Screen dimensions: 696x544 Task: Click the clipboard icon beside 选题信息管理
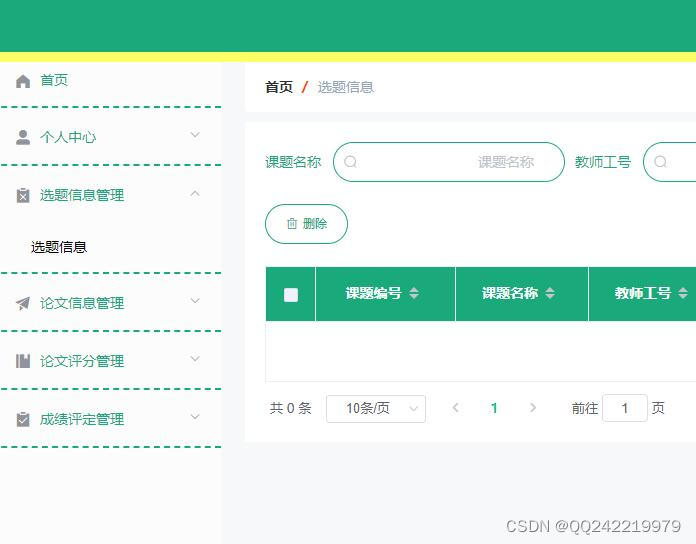click(23, 195)
